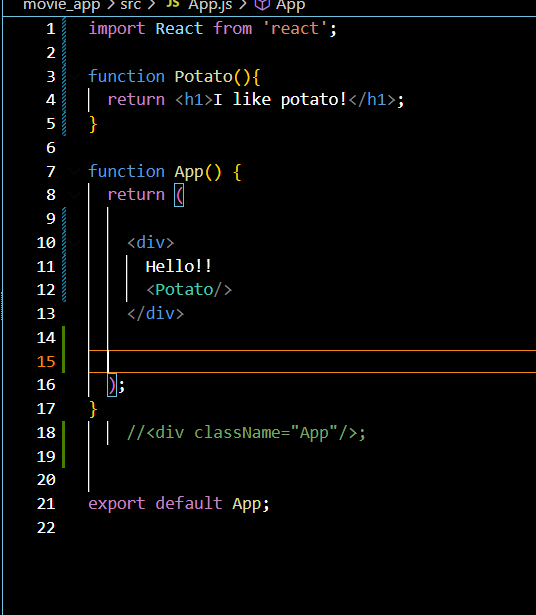Screen dimensions: 536x615
Task: Fold the return block on line 8
Action: coord(75,195)
